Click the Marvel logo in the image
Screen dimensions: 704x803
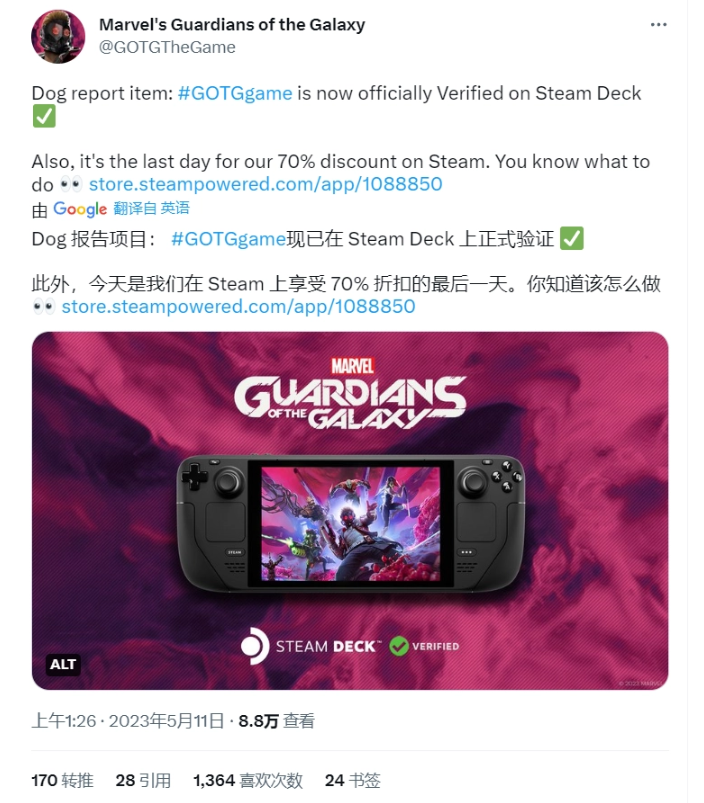click(352, 366)
